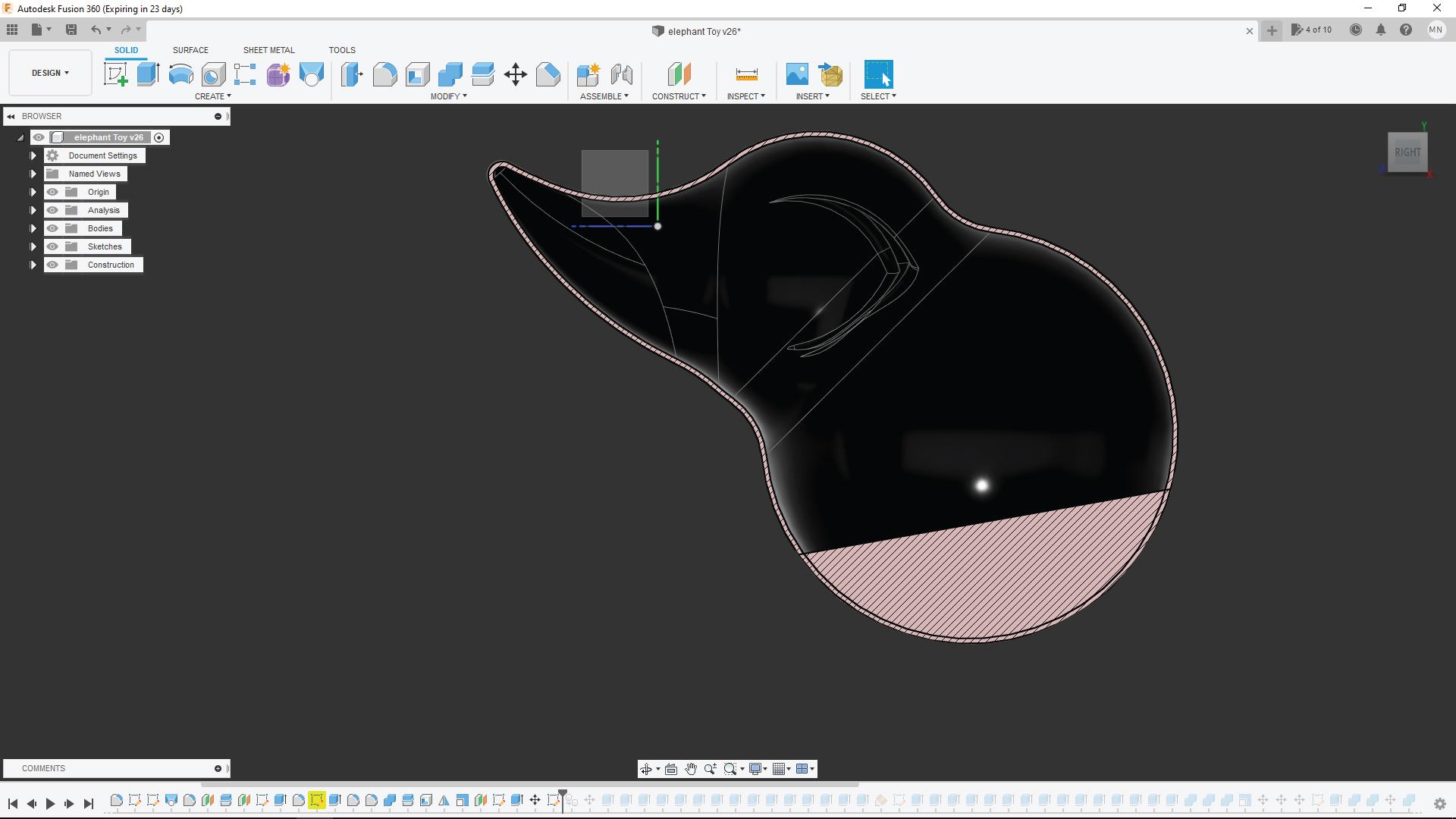This screenshot has width=1456, height=819.
Task: Open the MODIFY menu
Action: coord(448,96)
